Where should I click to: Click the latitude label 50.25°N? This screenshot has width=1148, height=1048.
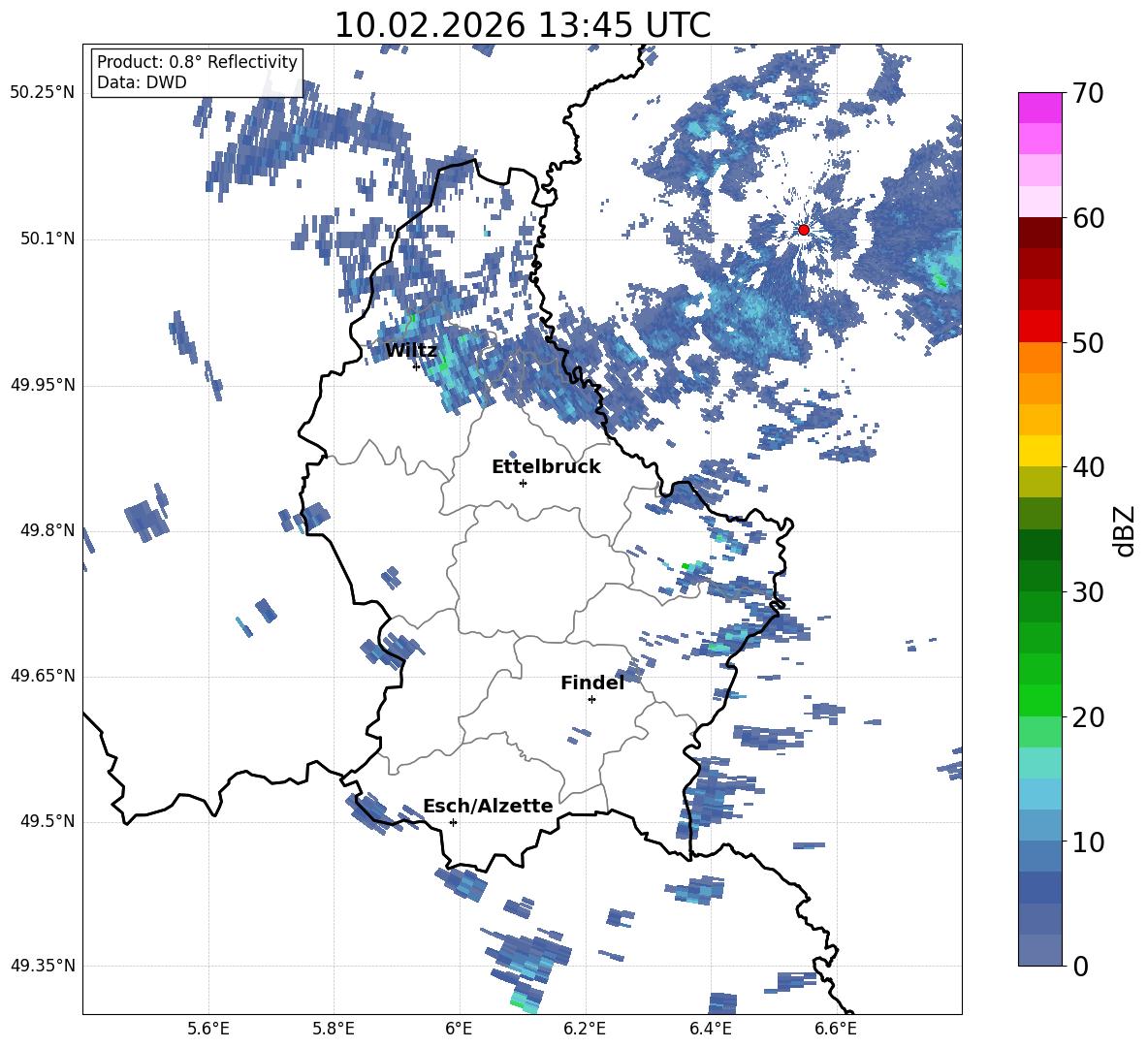coord(43,94)
